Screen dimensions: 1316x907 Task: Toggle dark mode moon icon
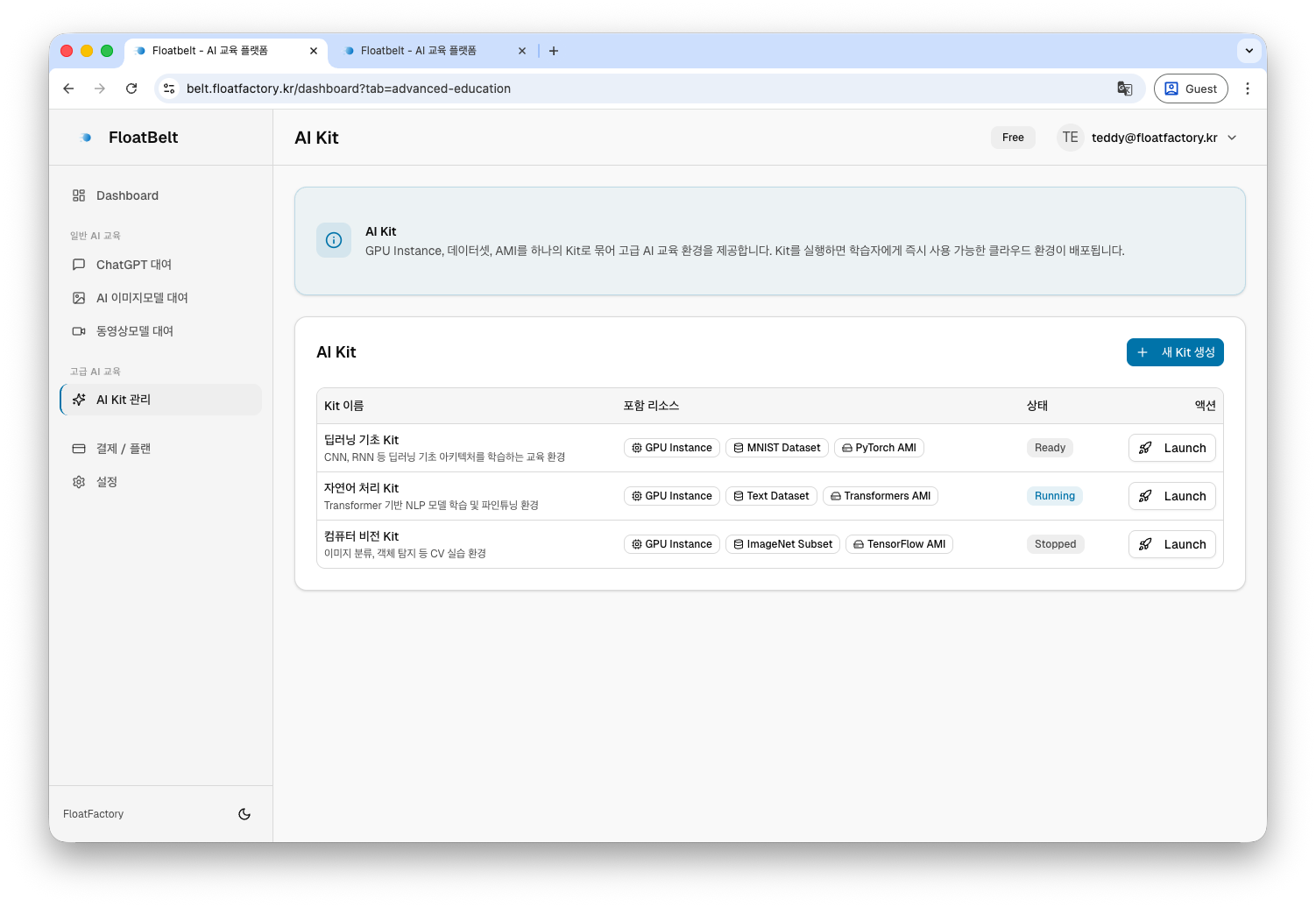tap(244, 814)
